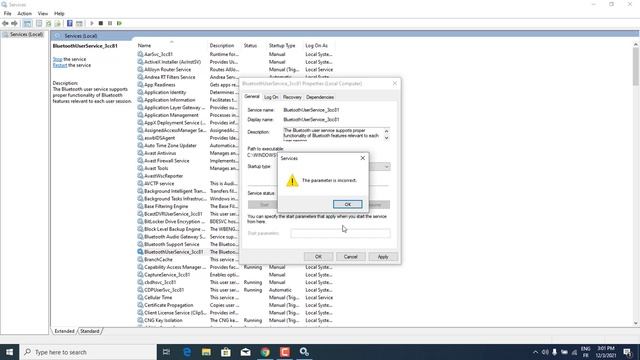Switch to the Recovery tab
The width and height of the screenshot is (640, 360).
coord(292,97)
